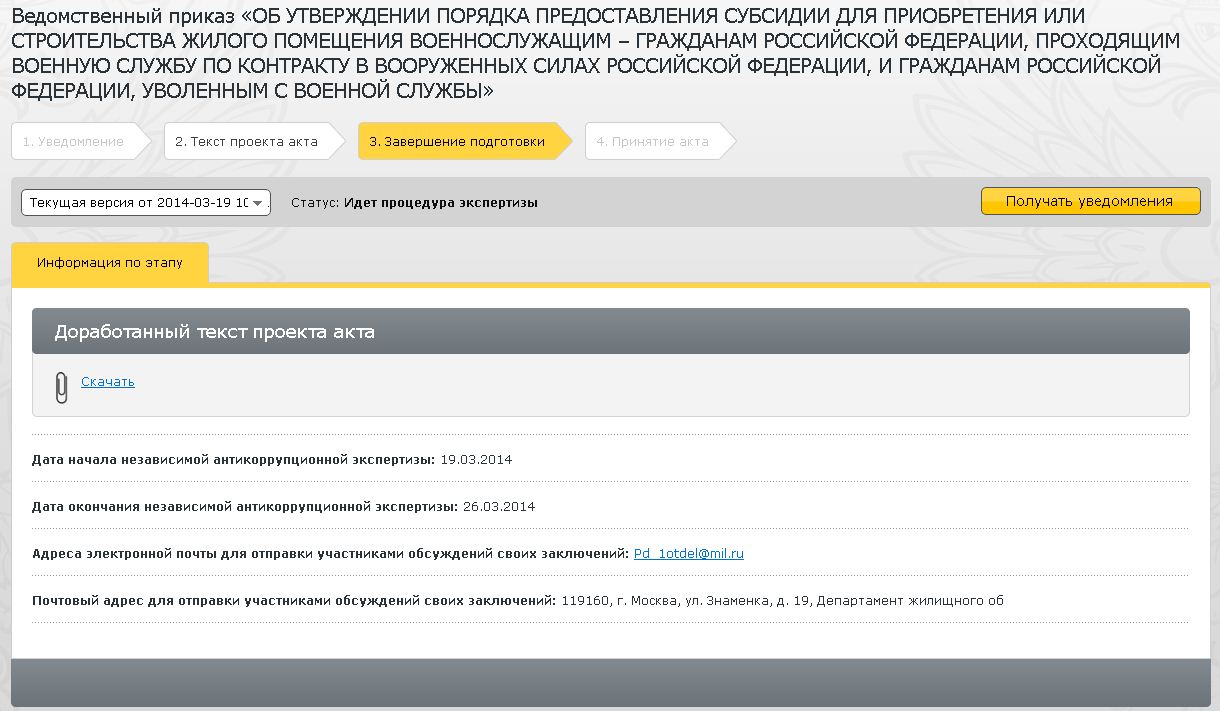Open the Текущая версия dropdown

pyautogui.click(x=146, y=202)
